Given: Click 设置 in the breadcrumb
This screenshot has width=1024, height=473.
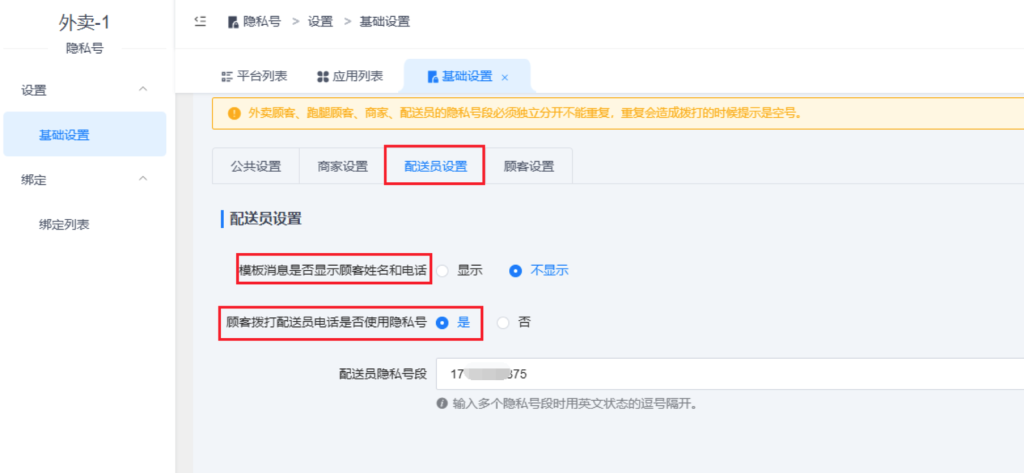Looking at the screenshot, I should point(320,21).
